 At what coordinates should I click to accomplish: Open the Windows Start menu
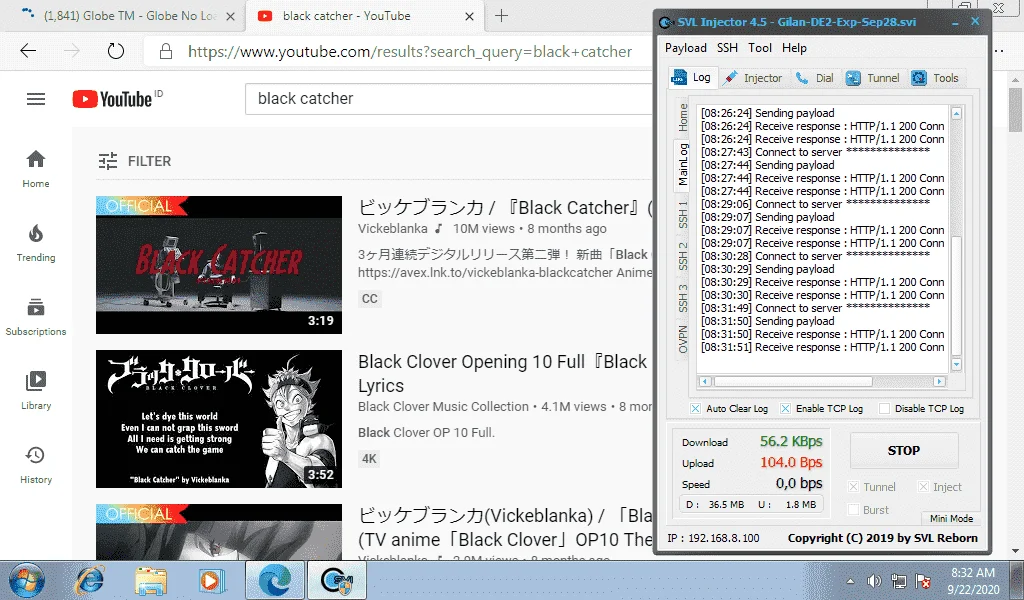[x=27, y=580]
